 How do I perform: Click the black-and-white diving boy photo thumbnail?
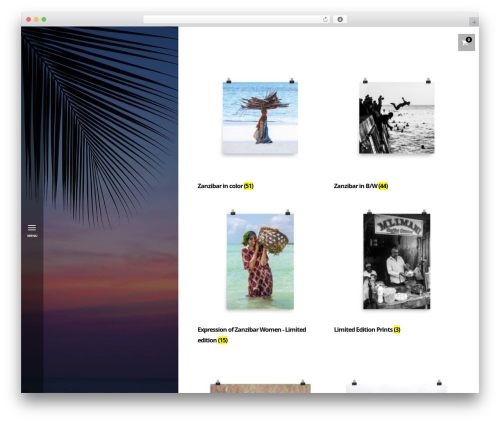(396, 117)
